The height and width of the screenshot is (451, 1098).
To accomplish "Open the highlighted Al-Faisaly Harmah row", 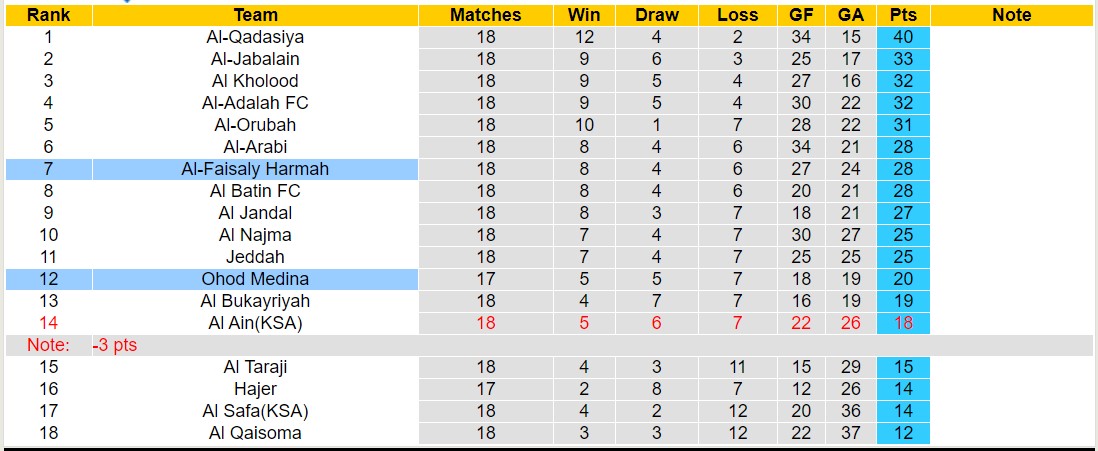I will point(255,169).
